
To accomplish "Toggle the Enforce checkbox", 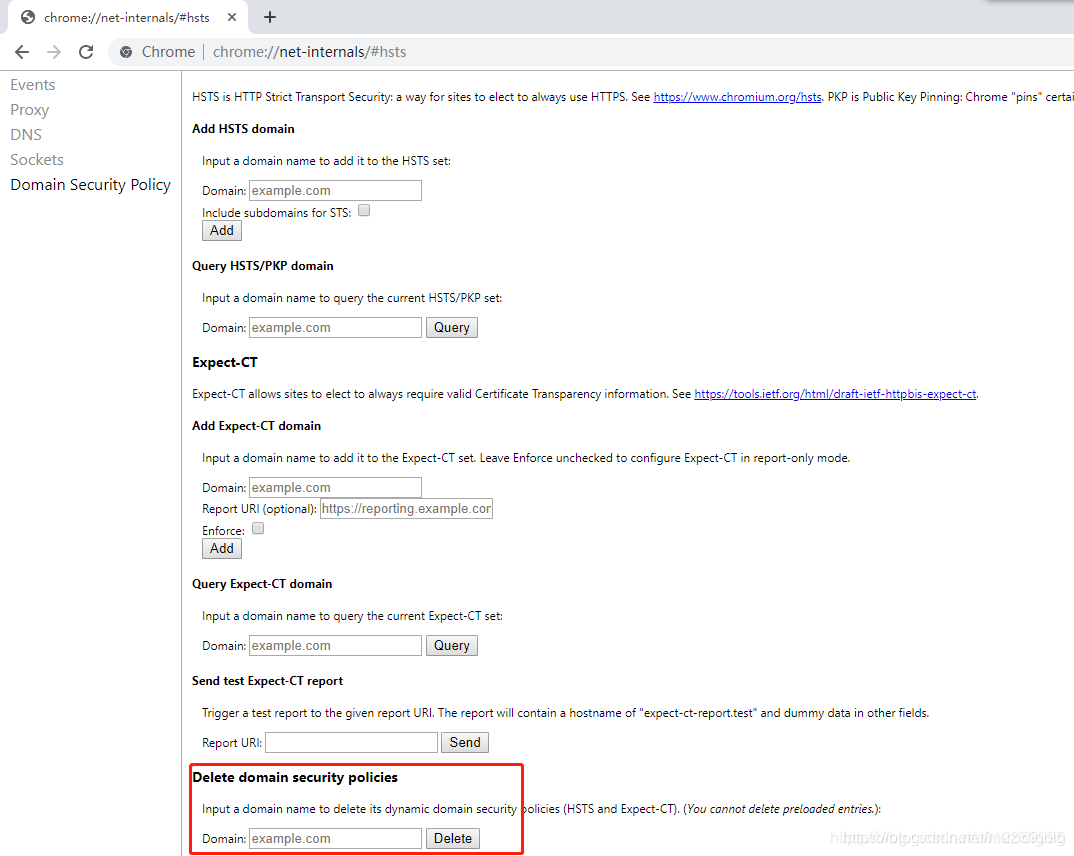I will 258,529.
